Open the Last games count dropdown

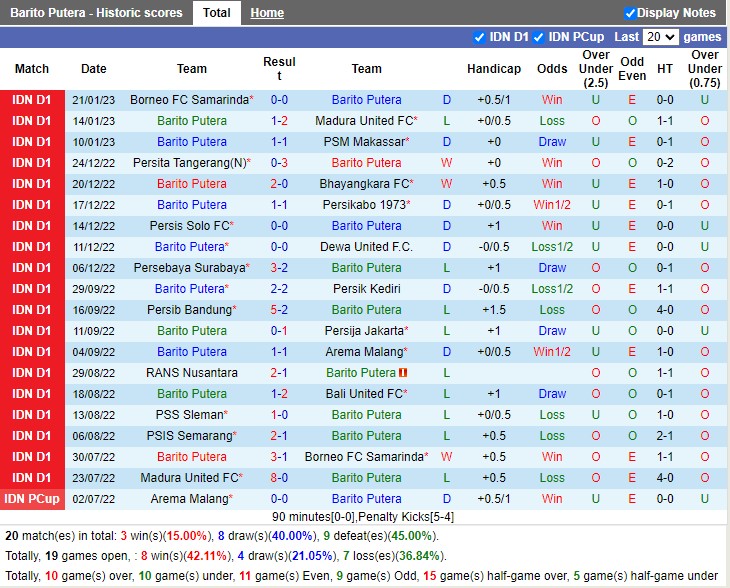pos(660,37)
